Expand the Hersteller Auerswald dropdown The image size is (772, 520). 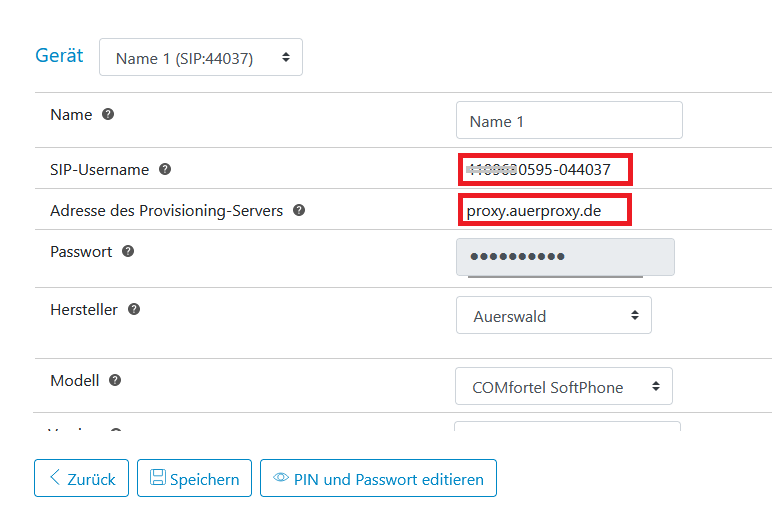(554, 315)
